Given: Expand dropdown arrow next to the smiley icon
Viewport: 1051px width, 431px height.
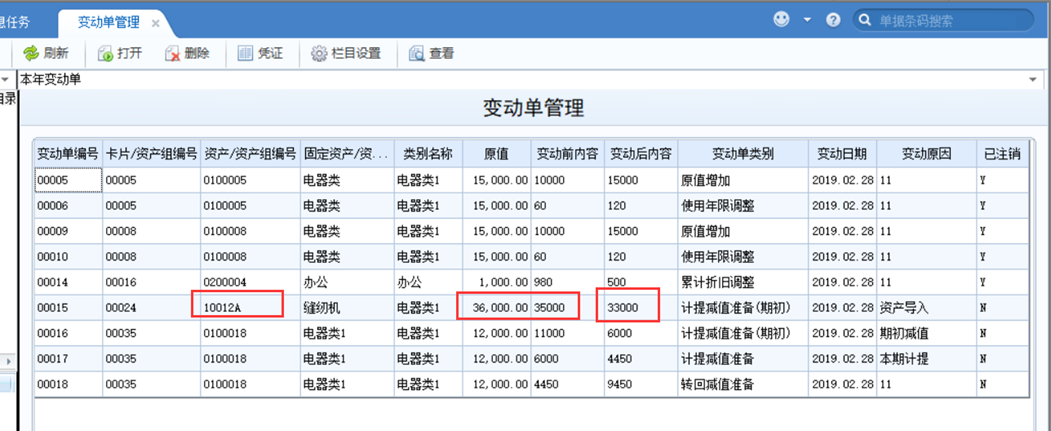Looking at the screenshot, I should (x=807, y=20).
